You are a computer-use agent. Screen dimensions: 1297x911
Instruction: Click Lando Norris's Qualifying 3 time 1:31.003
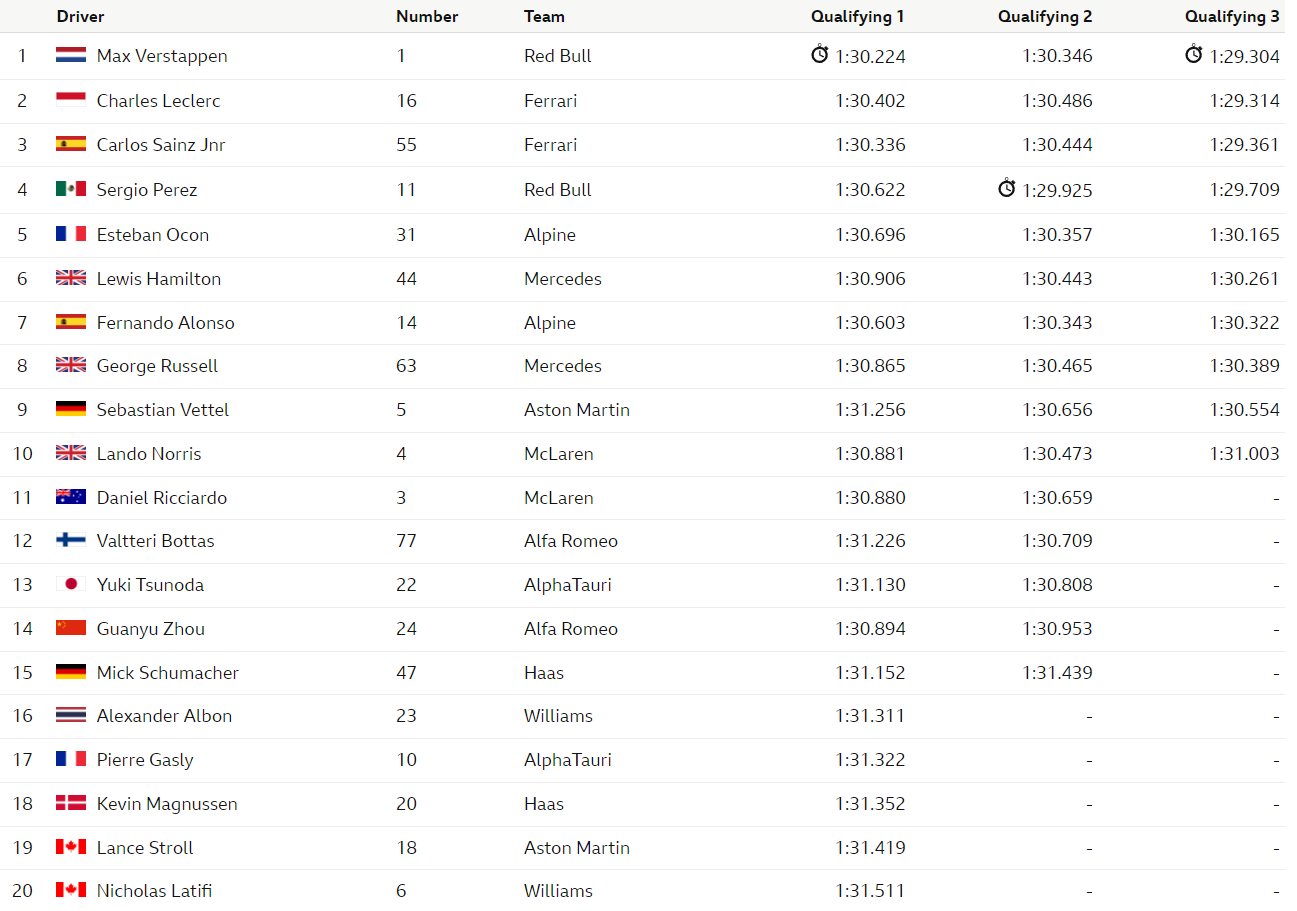(1244, 453)
